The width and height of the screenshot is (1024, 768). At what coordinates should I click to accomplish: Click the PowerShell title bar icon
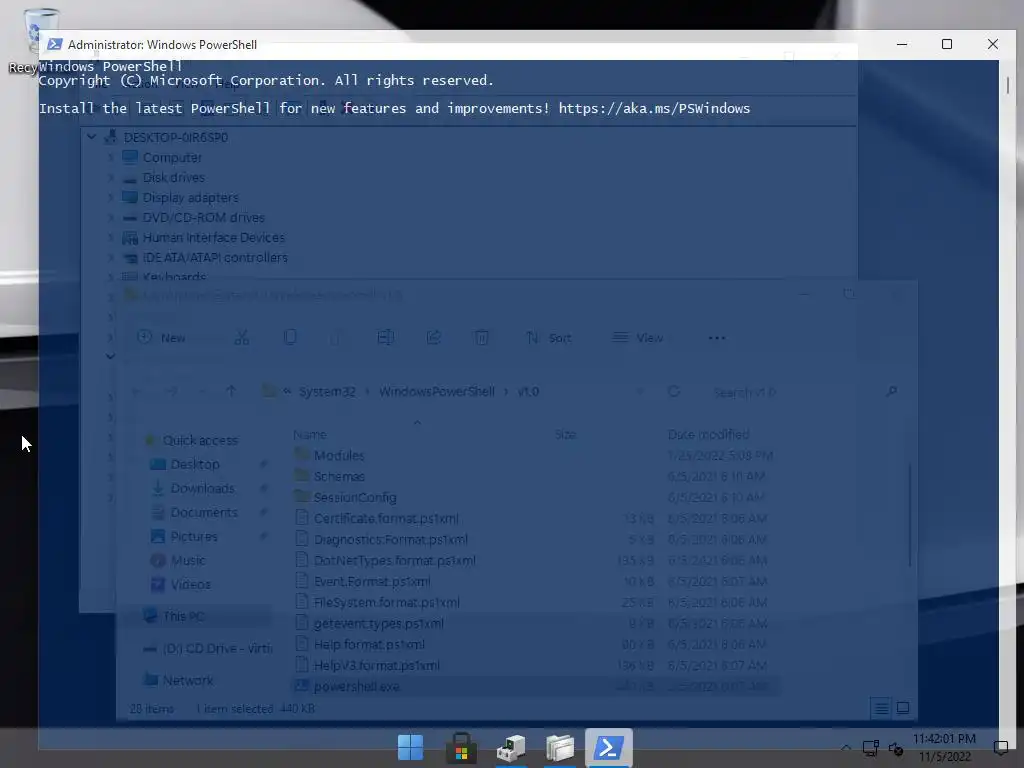(55, 44)
